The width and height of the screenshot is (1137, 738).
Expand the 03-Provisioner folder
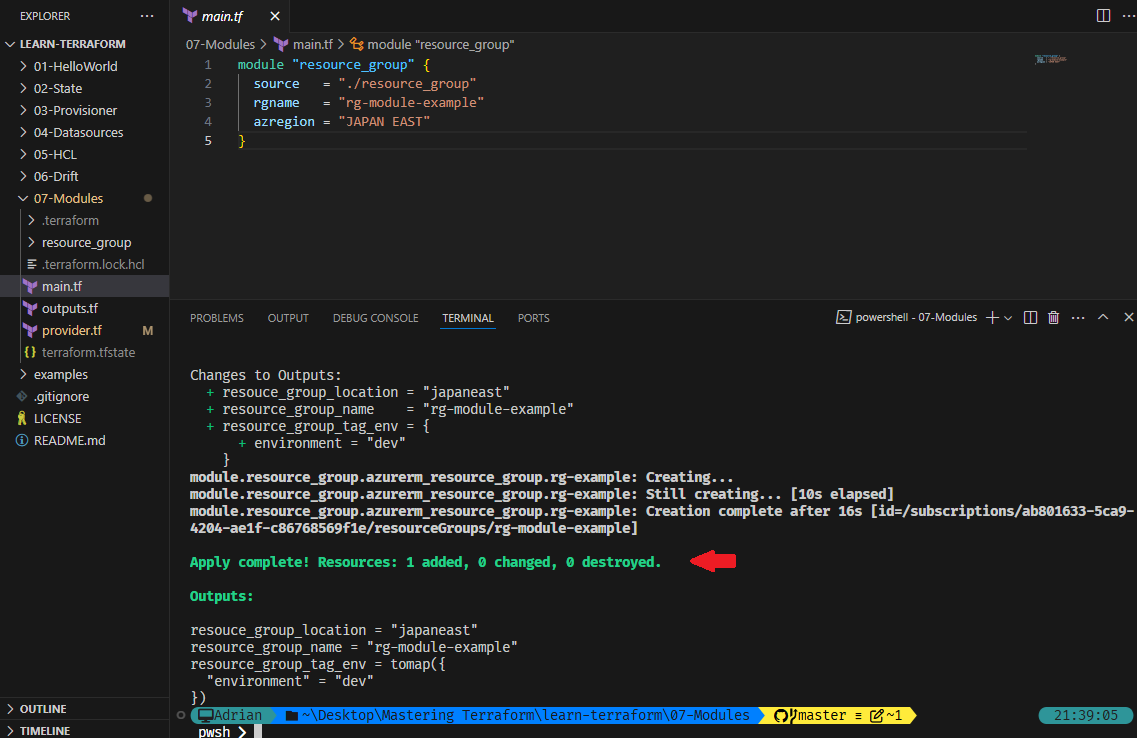pyautogui.click(x=84, y=110)
